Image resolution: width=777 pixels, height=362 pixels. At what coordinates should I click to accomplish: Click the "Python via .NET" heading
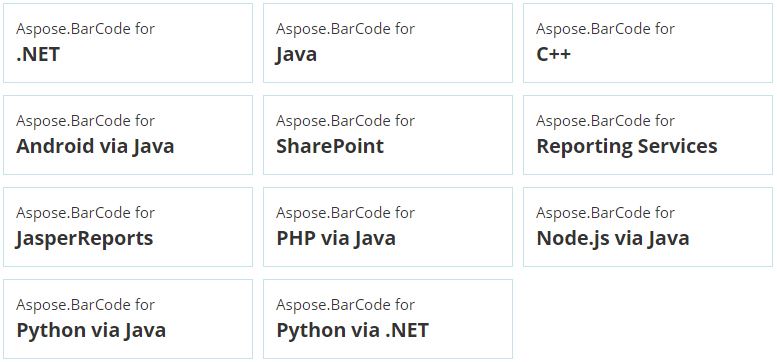coord(352,331)
